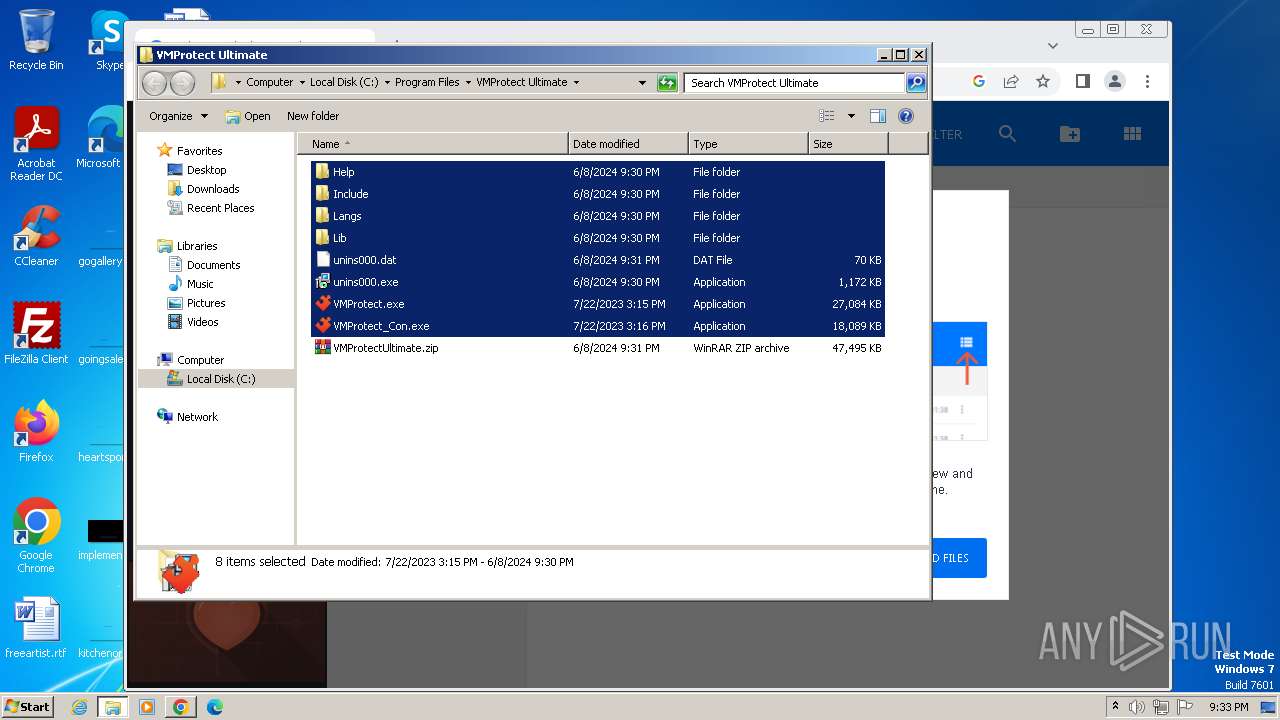Viewport: 1280px width, 720px height.
Task: Click Favorites in navigation pane
Action: tap(199, 151)
